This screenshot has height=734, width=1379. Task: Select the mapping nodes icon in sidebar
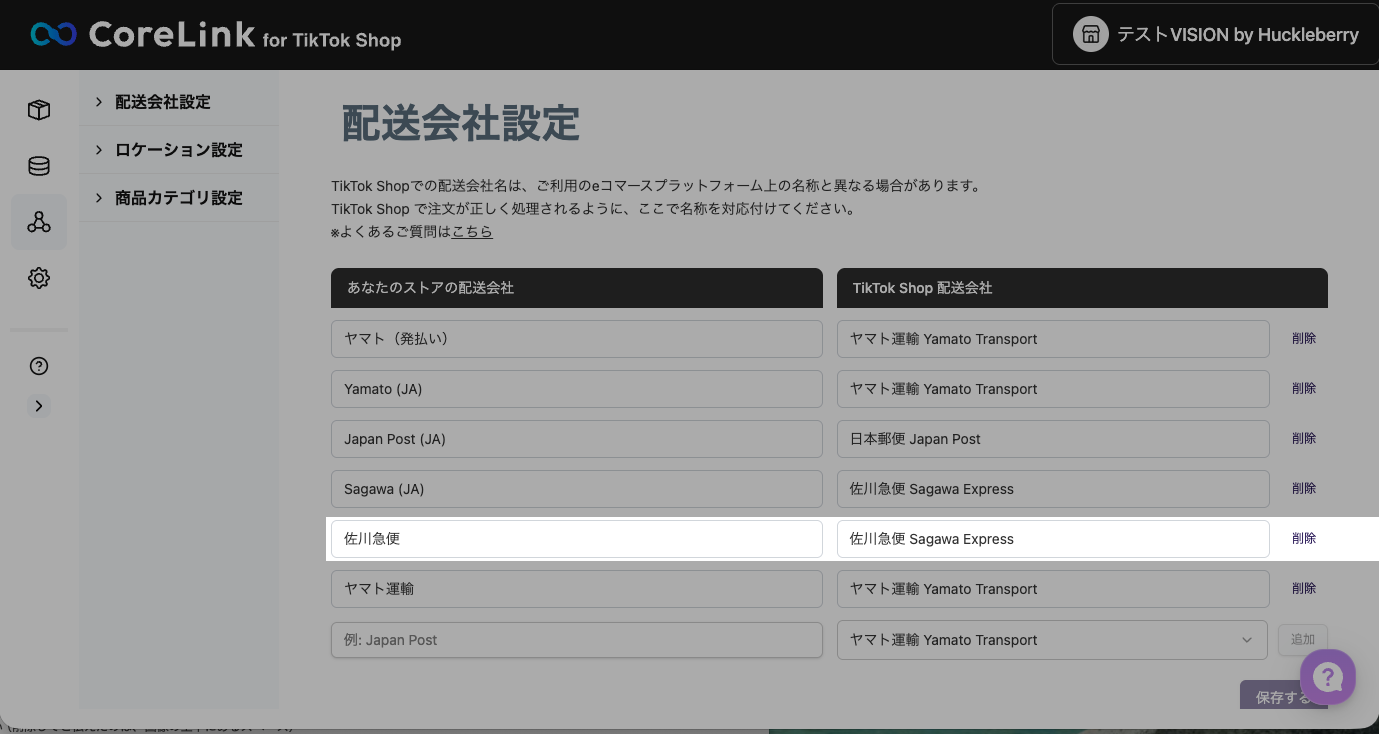39,222
